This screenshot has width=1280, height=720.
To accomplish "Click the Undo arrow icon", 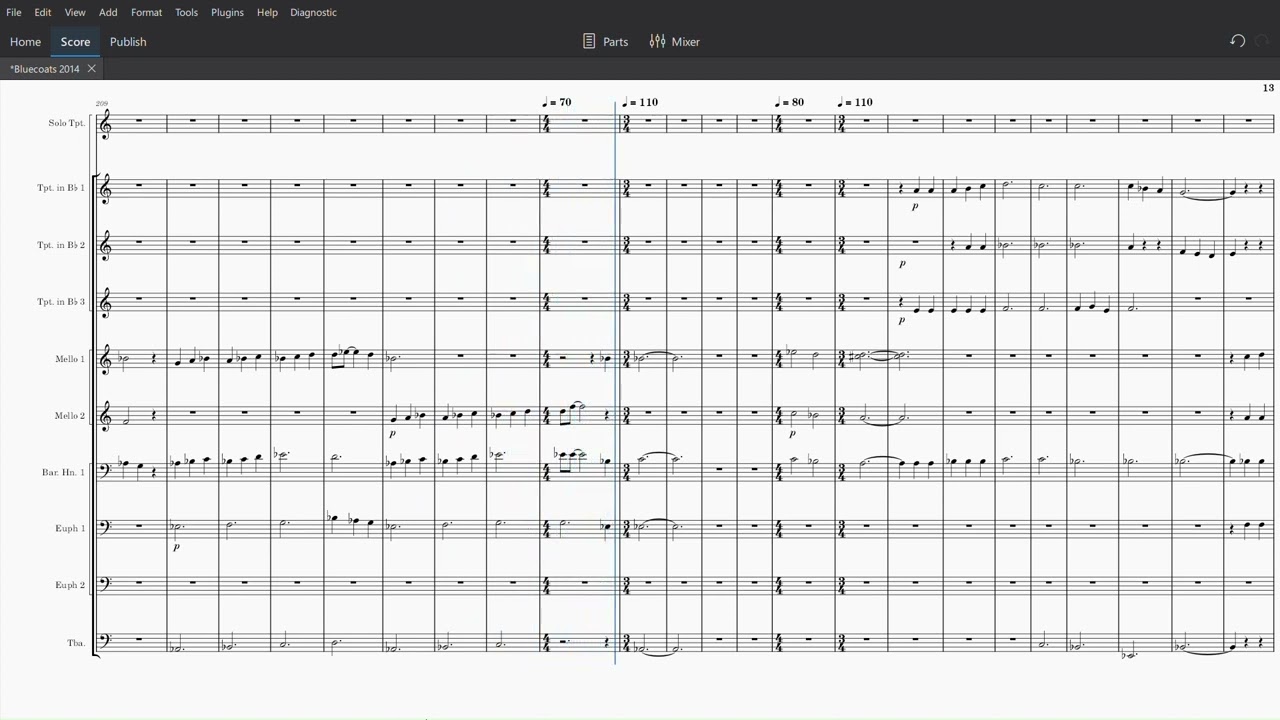I will coord(1237,41).
